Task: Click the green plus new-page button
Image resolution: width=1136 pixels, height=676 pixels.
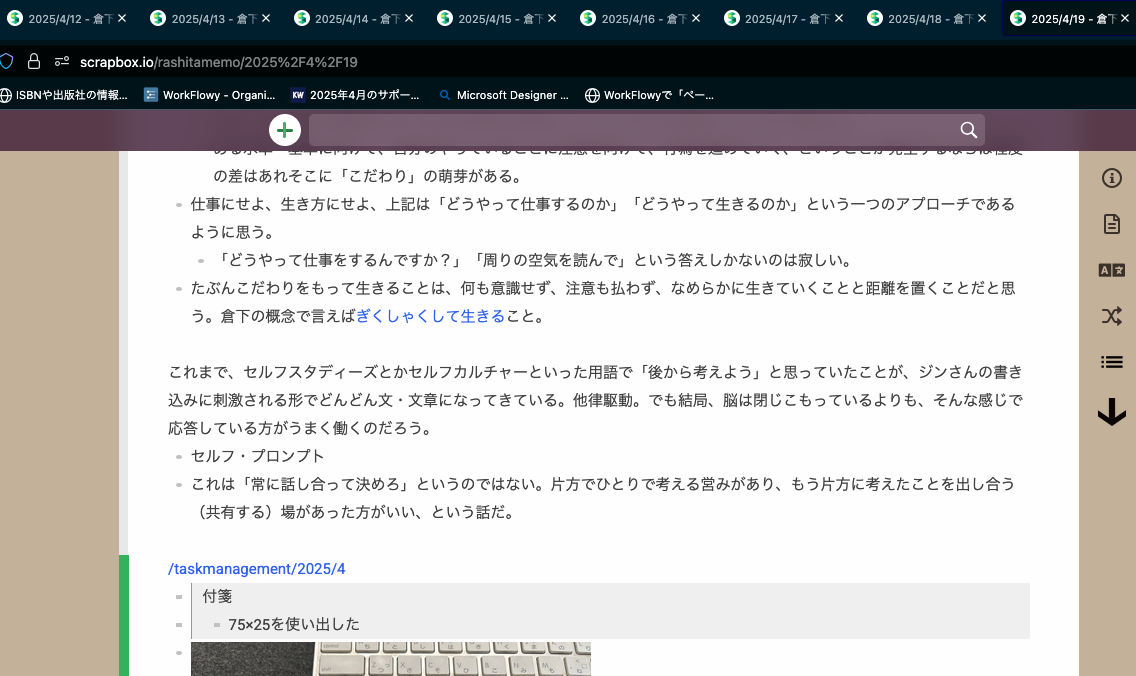Action: 284,130
